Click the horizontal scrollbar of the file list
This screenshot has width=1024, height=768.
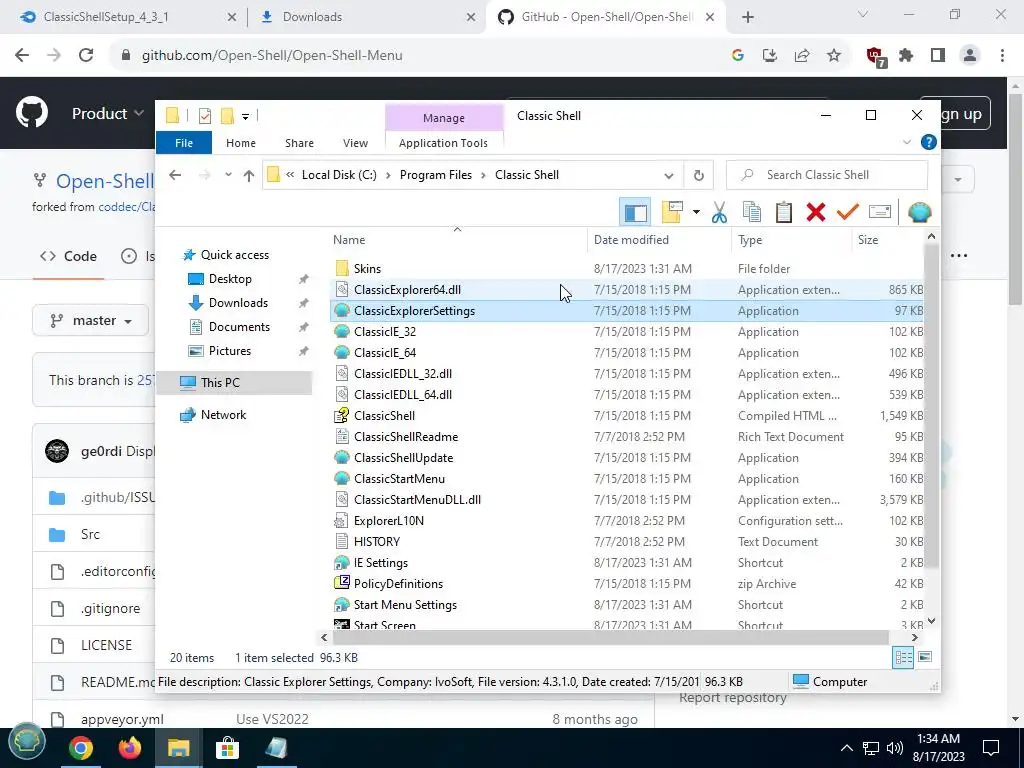coord(611,637)
